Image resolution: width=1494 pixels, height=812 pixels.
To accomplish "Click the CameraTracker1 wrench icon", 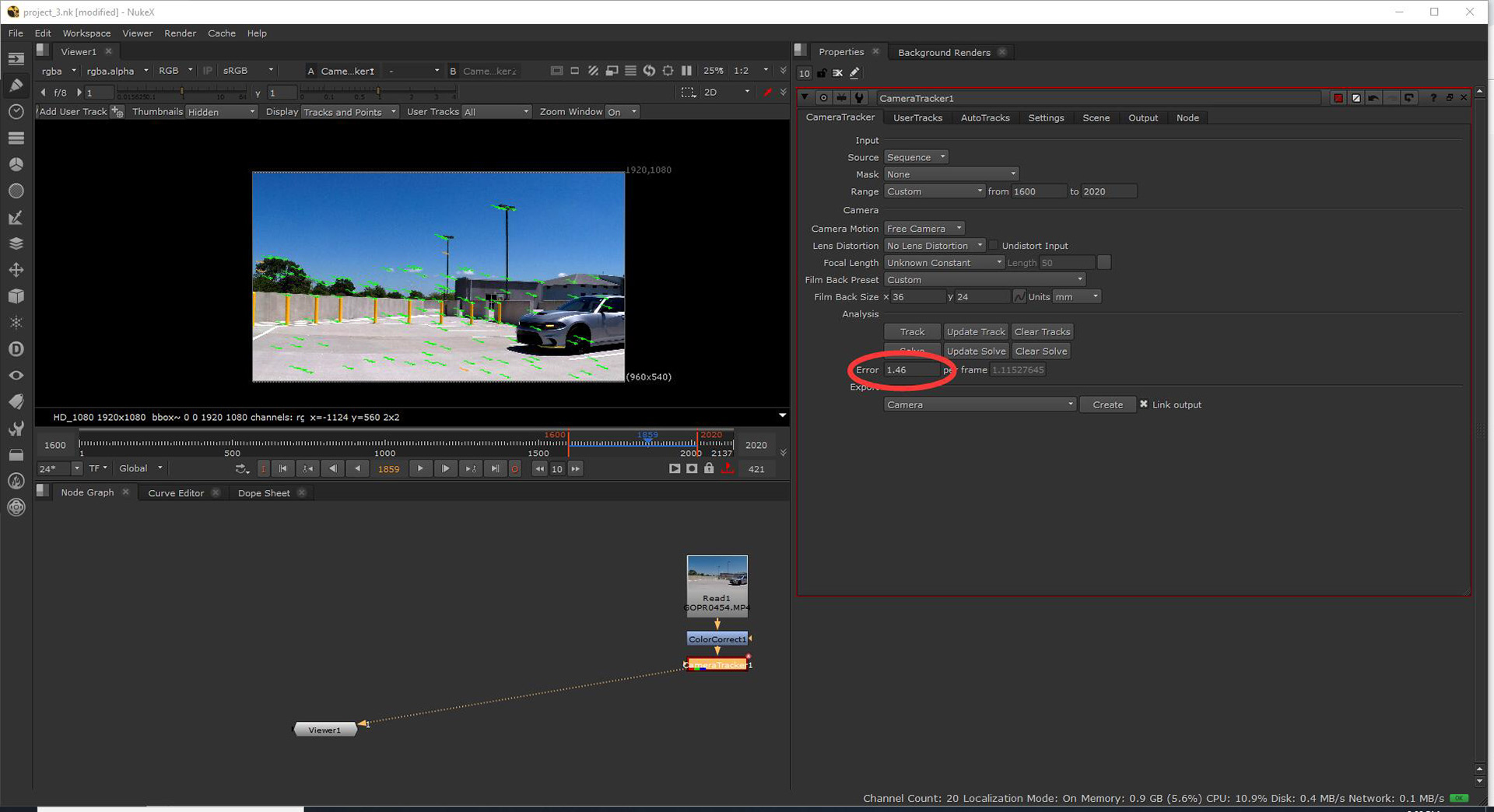I will point(859,98).
